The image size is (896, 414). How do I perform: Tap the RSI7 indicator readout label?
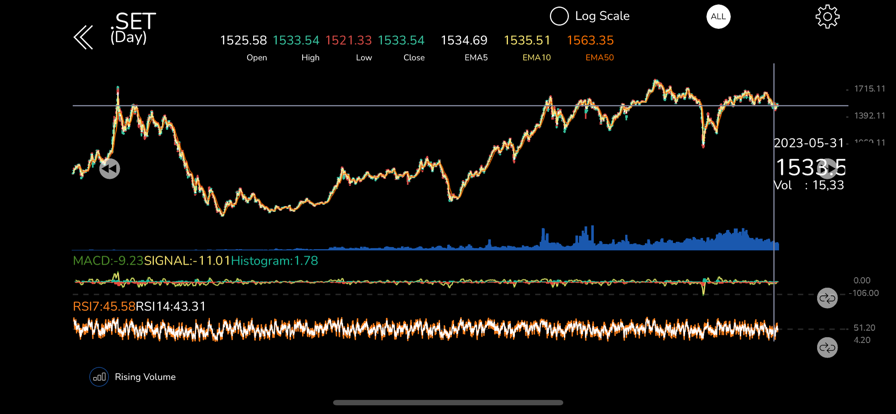click(104, 306)
